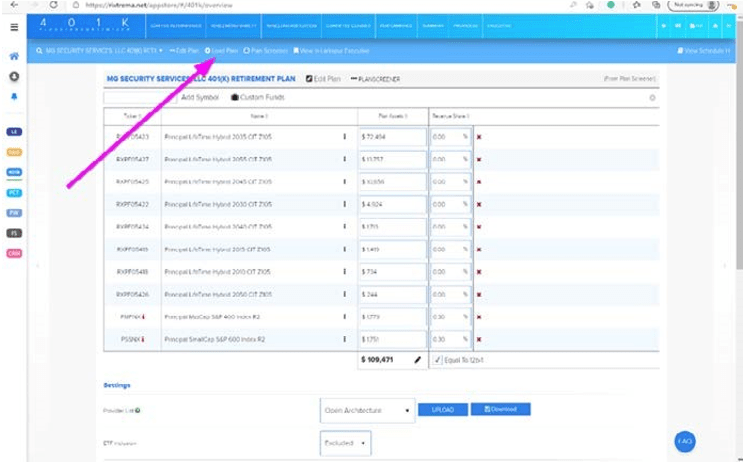Open the three-dot menu for Principal LifeTime Hybrid 2035
This screenshot has width=747, height=471.
click(x=344, y=136)
